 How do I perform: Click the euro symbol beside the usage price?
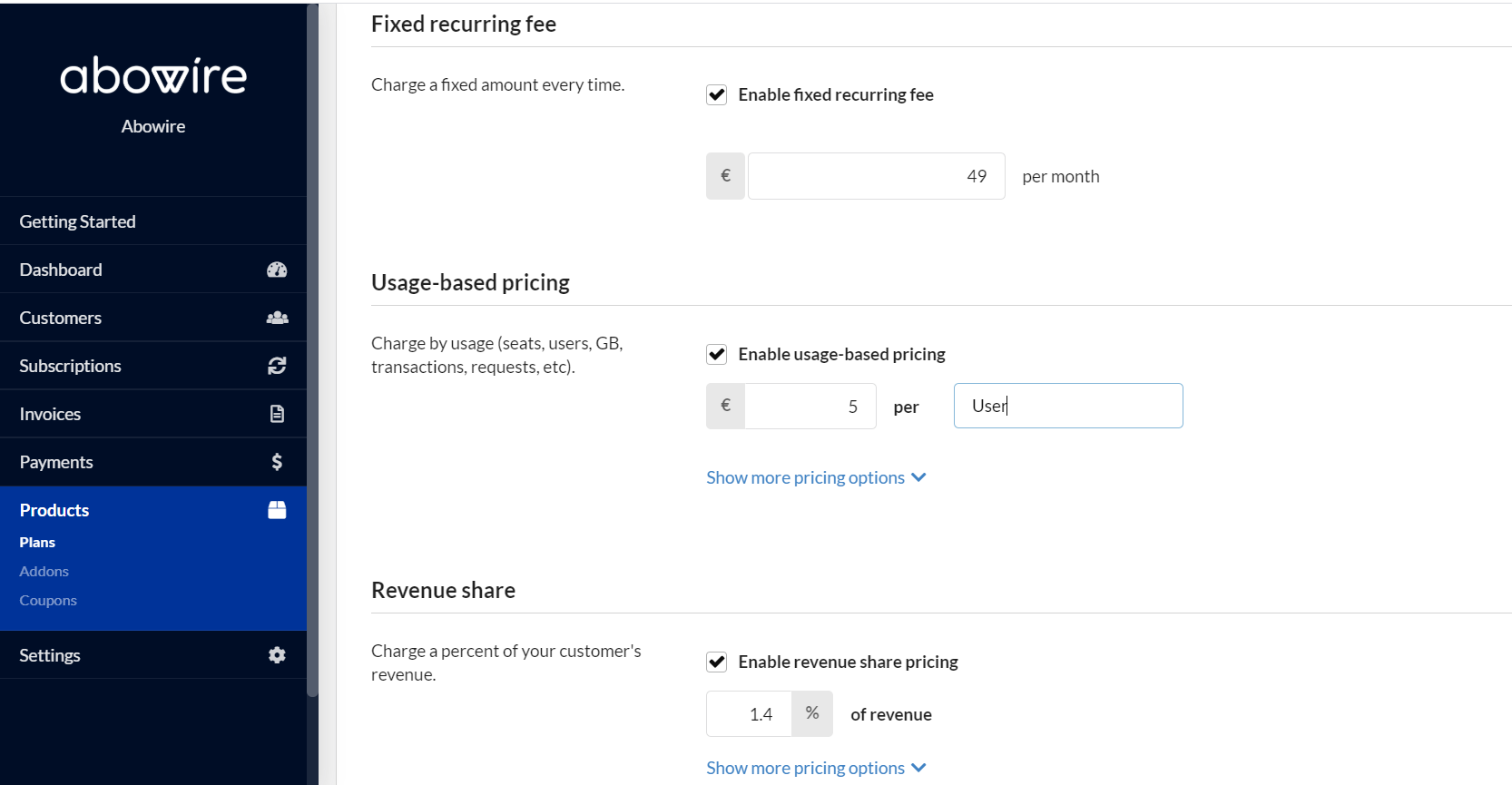[726, 406]
